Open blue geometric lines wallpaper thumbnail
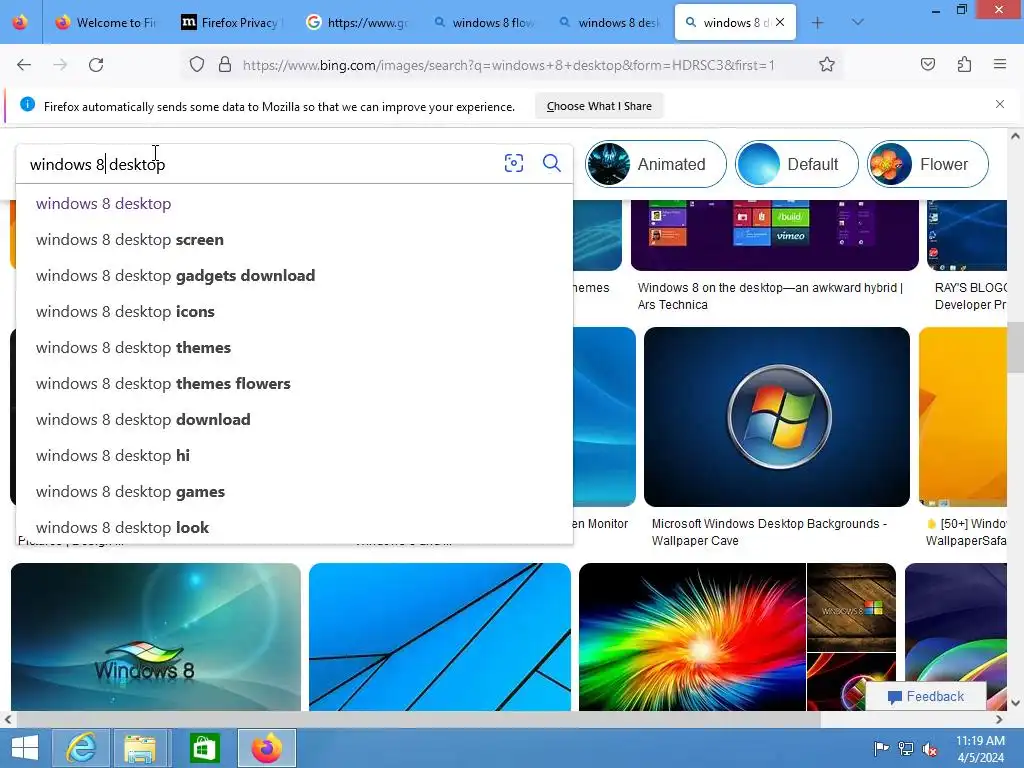The image size is (1024, 768). 440,637
